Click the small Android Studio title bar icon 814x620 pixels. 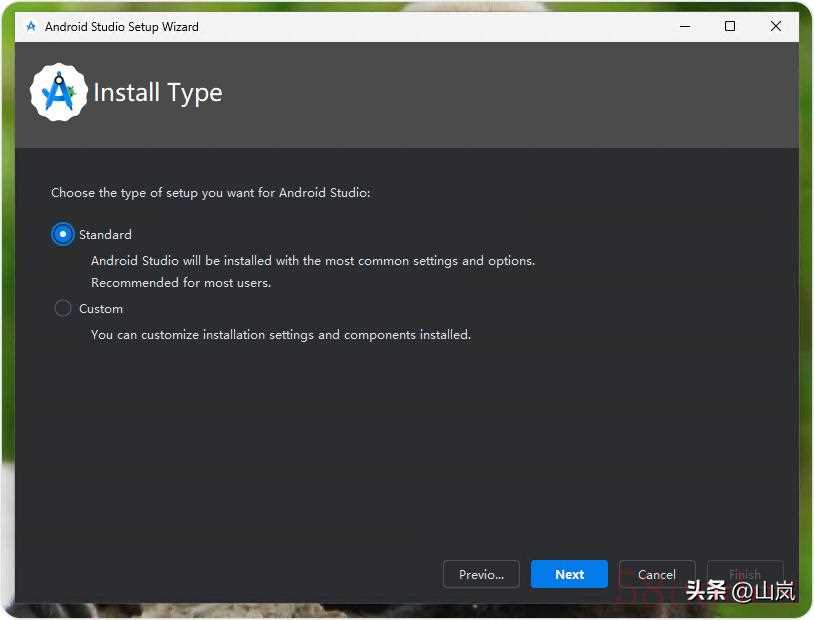point(31,27)
